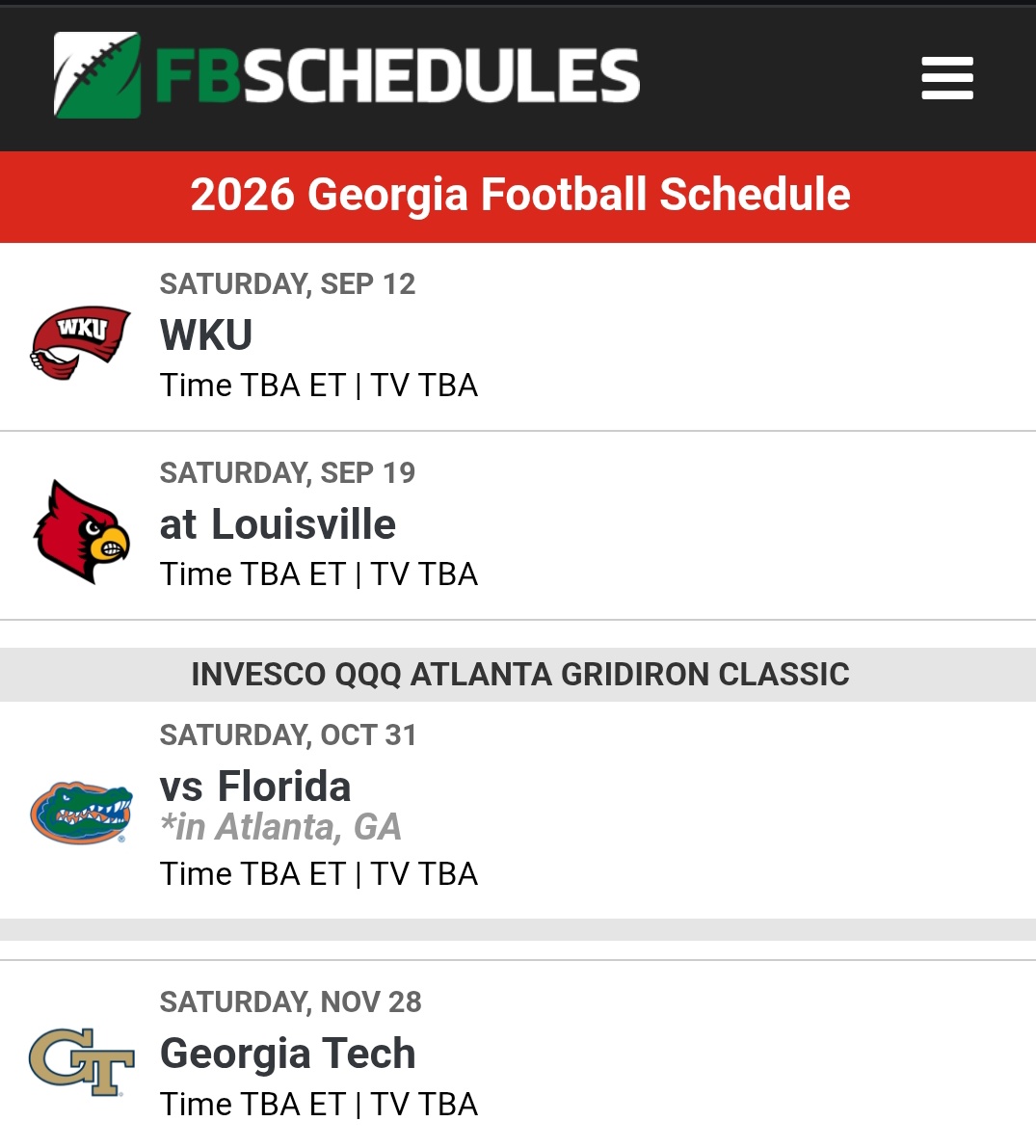Screen dimensions: 1036x1148
Task: Click the Saturday, Sep 19 date label
Action: point(288,473)
